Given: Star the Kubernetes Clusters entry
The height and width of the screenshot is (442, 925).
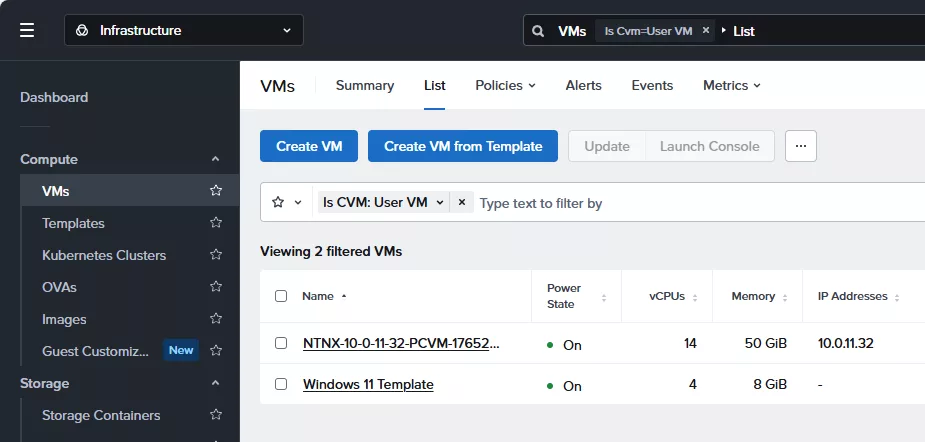Looking at the screenshot, I should (216, 255).
